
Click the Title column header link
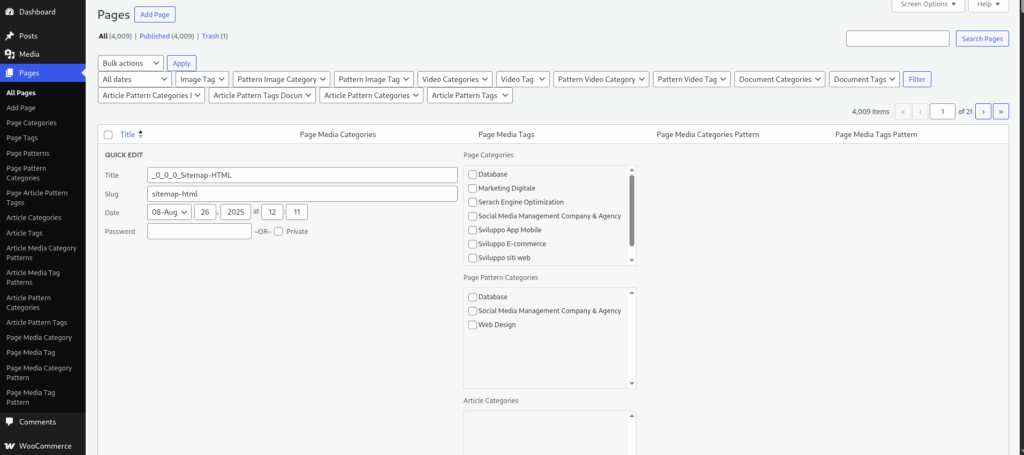click(x=127, y=134)
